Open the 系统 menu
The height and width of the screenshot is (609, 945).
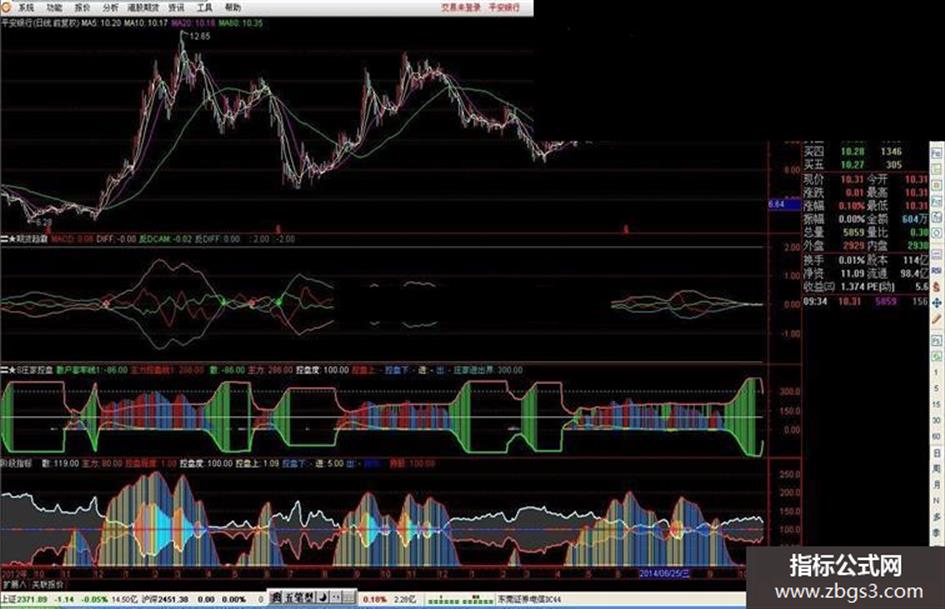[25, 8]
